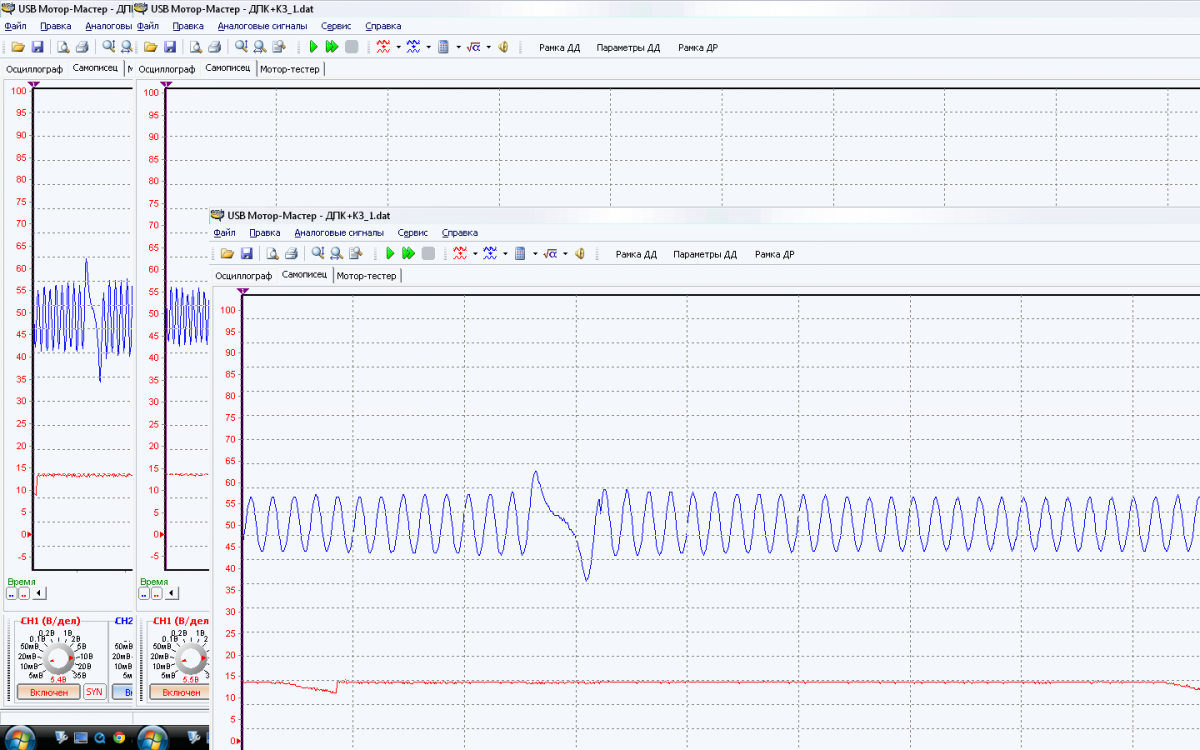Viewport: 1200px width, 750px height.
Task: Launch Google Chrome from the taskbar
Action: (119, 738)
